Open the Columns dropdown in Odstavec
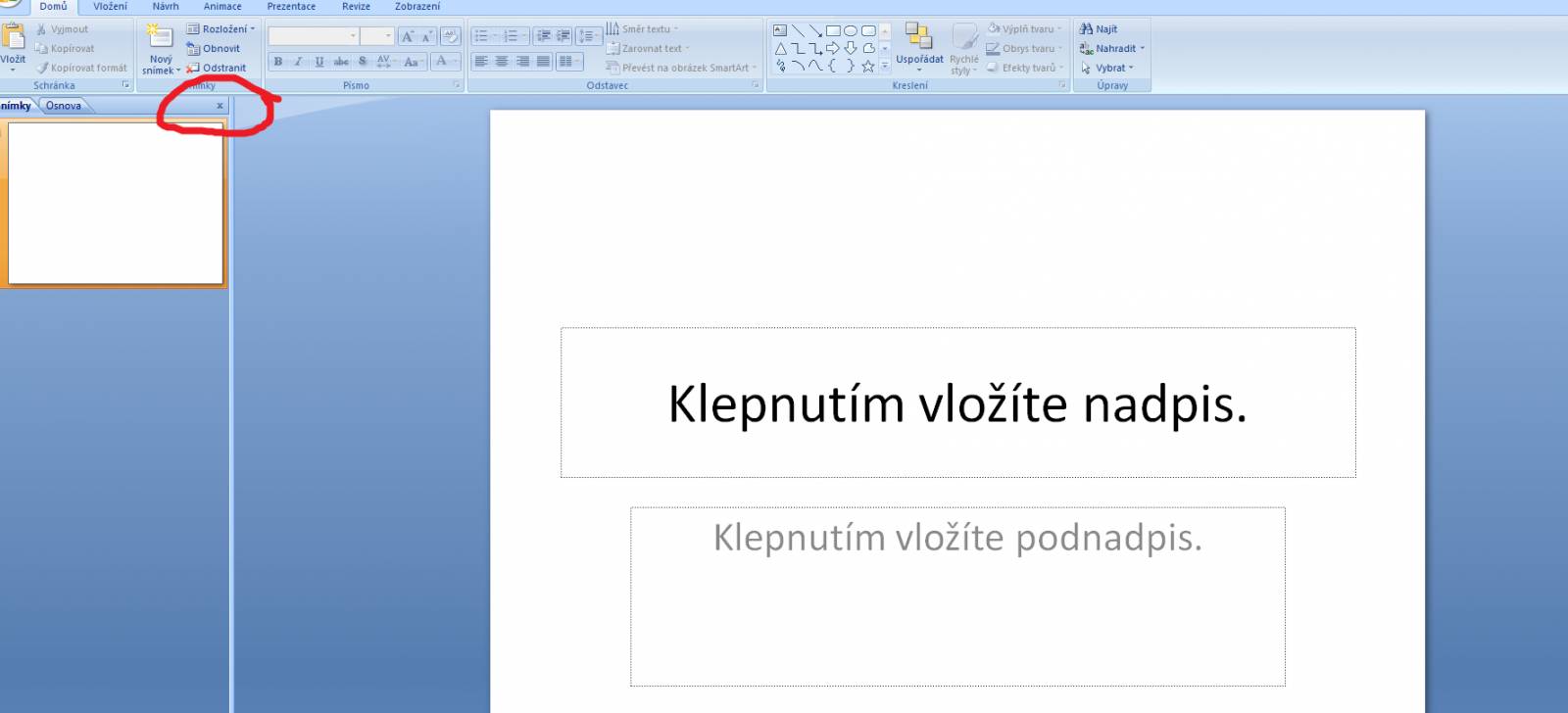 click(569, 62)
